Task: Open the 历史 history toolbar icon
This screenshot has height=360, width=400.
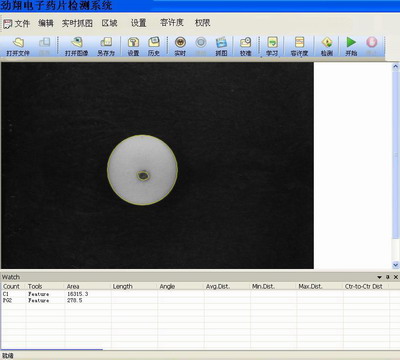Action: pyautogui.click(x=154, y=46)
